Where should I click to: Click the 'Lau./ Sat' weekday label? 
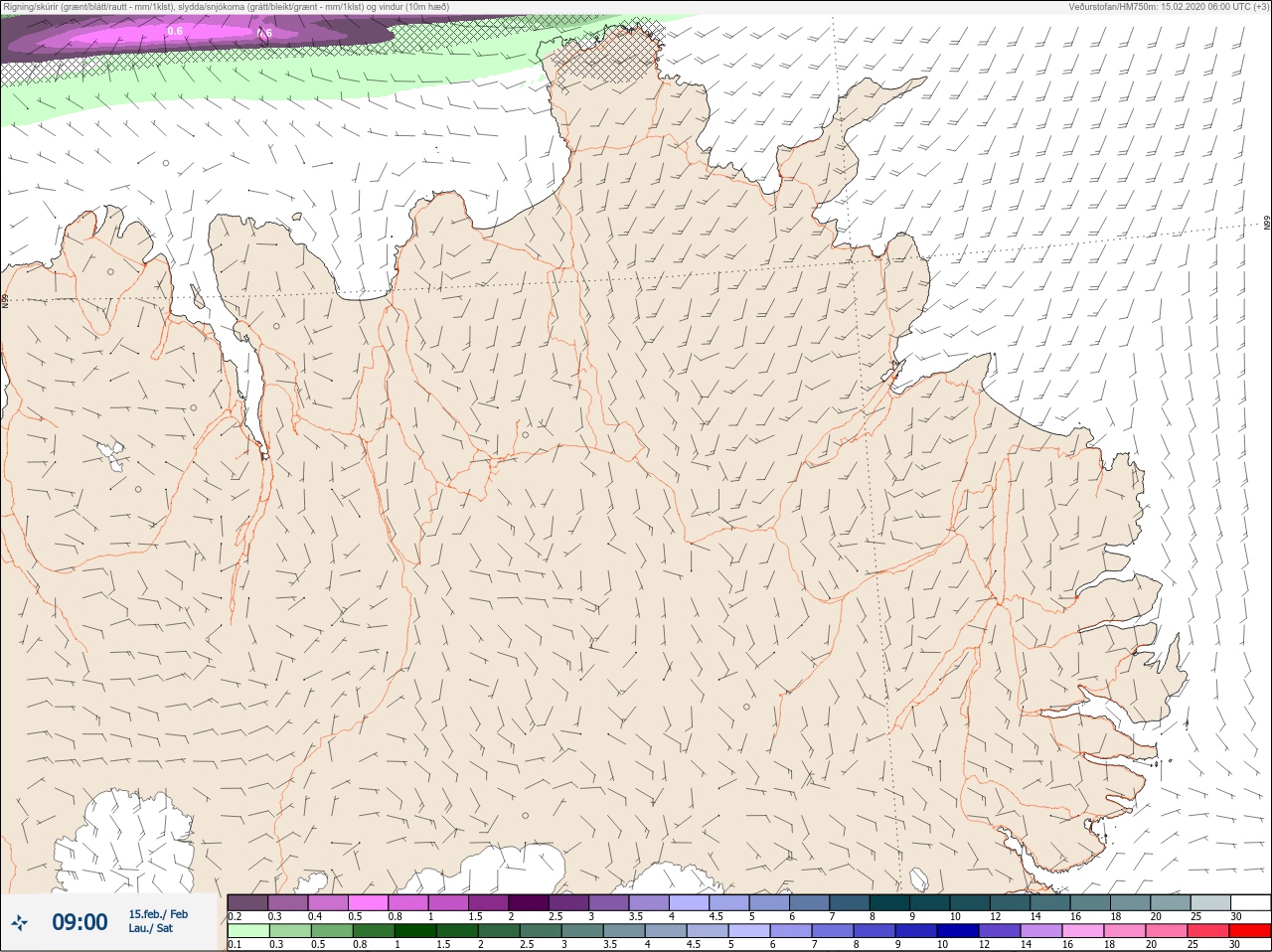[x=150, y=929]
